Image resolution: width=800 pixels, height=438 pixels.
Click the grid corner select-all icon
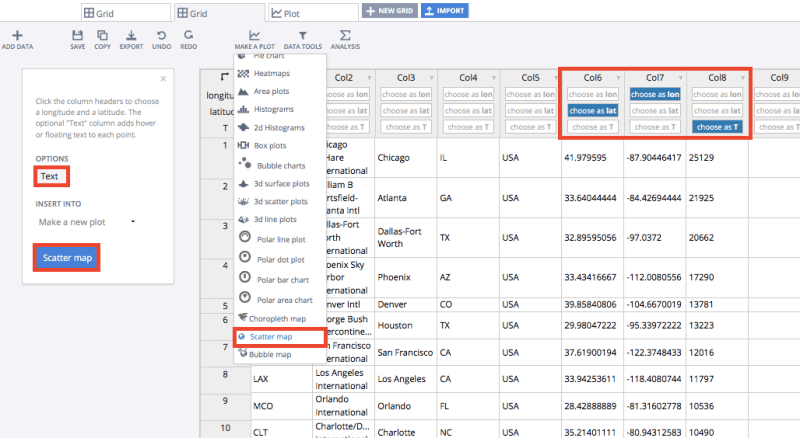(x=224, y=77)
